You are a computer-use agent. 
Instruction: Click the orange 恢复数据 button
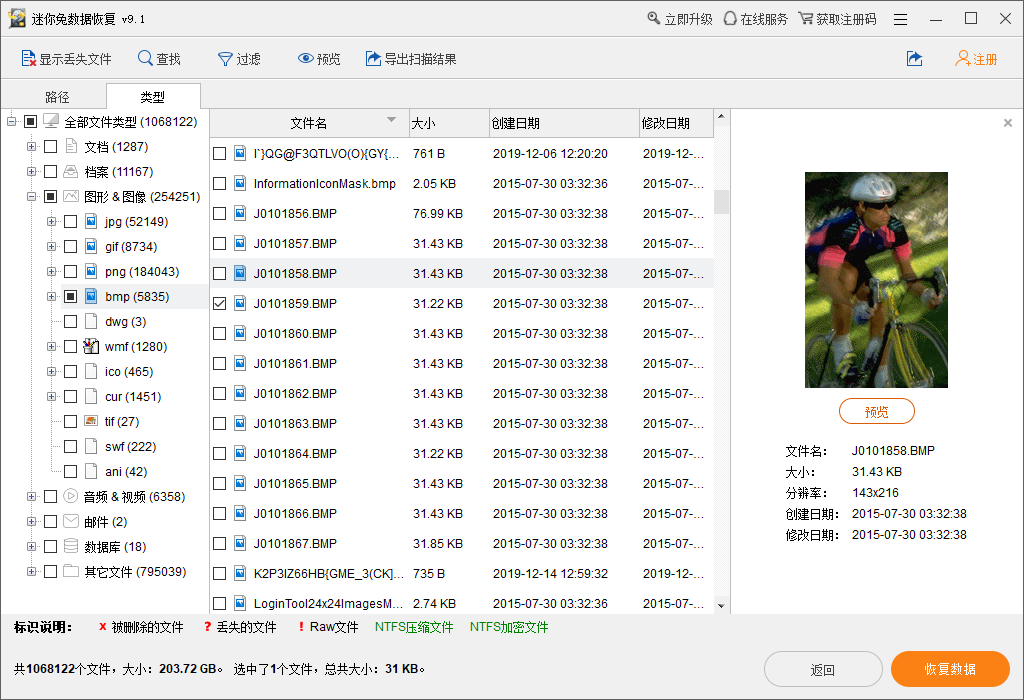tap(950, 669)
